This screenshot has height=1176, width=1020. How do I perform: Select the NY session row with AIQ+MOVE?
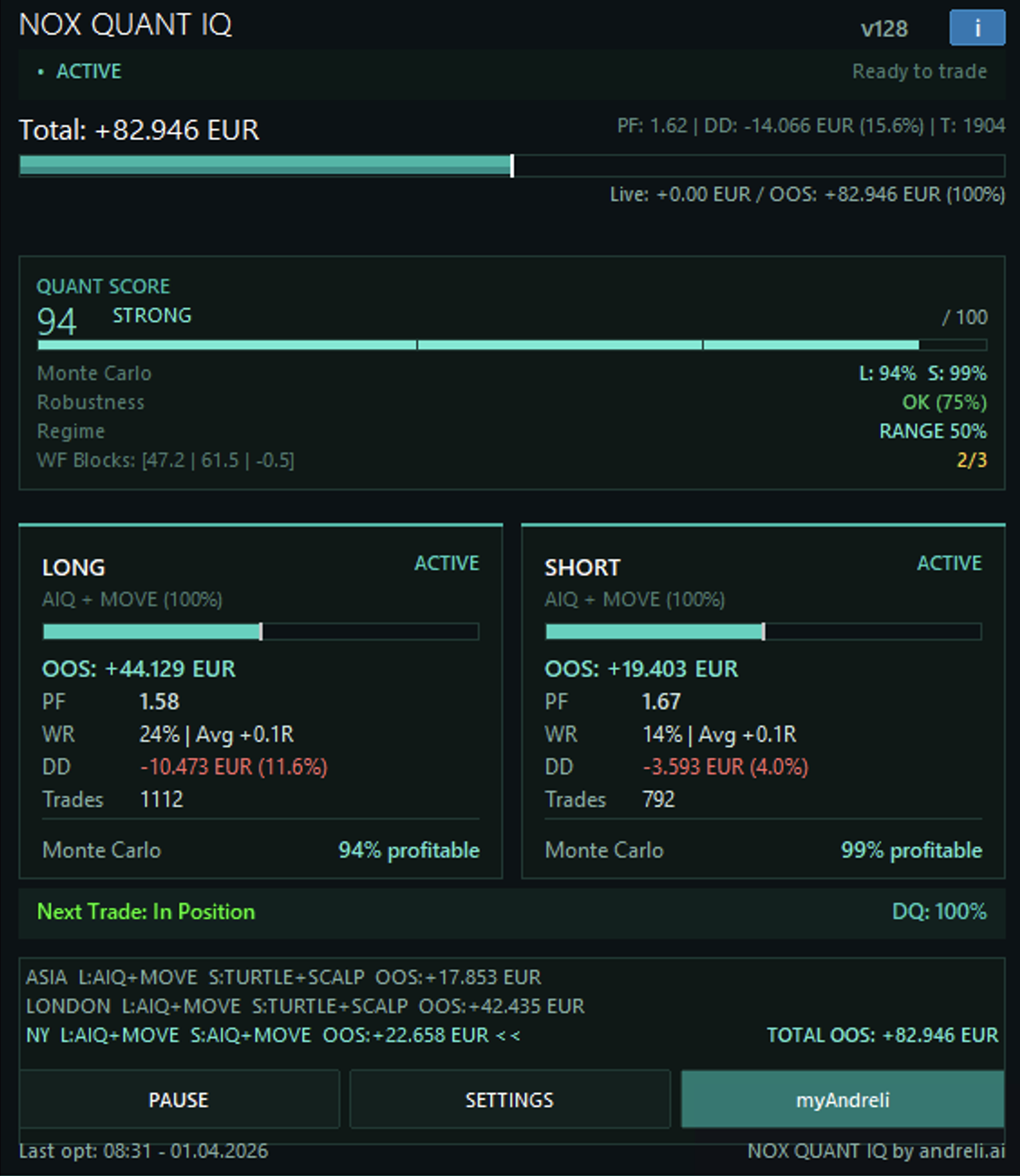coord(271,1034)
